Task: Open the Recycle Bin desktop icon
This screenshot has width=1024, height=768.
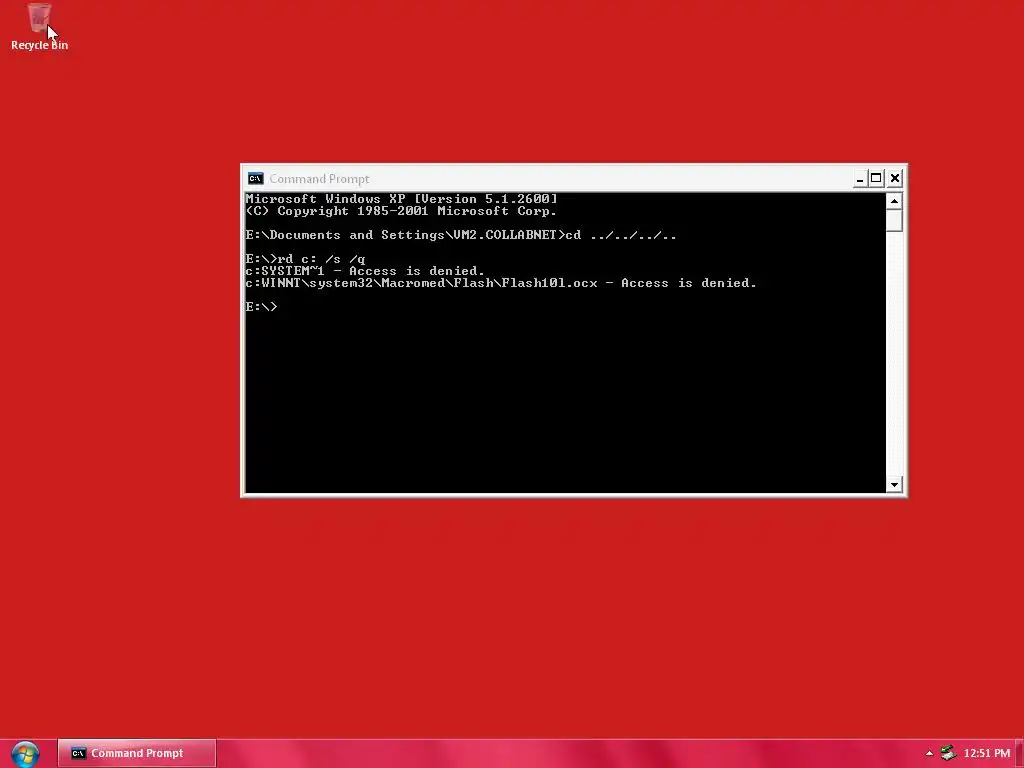Action: tap(39, 26)
